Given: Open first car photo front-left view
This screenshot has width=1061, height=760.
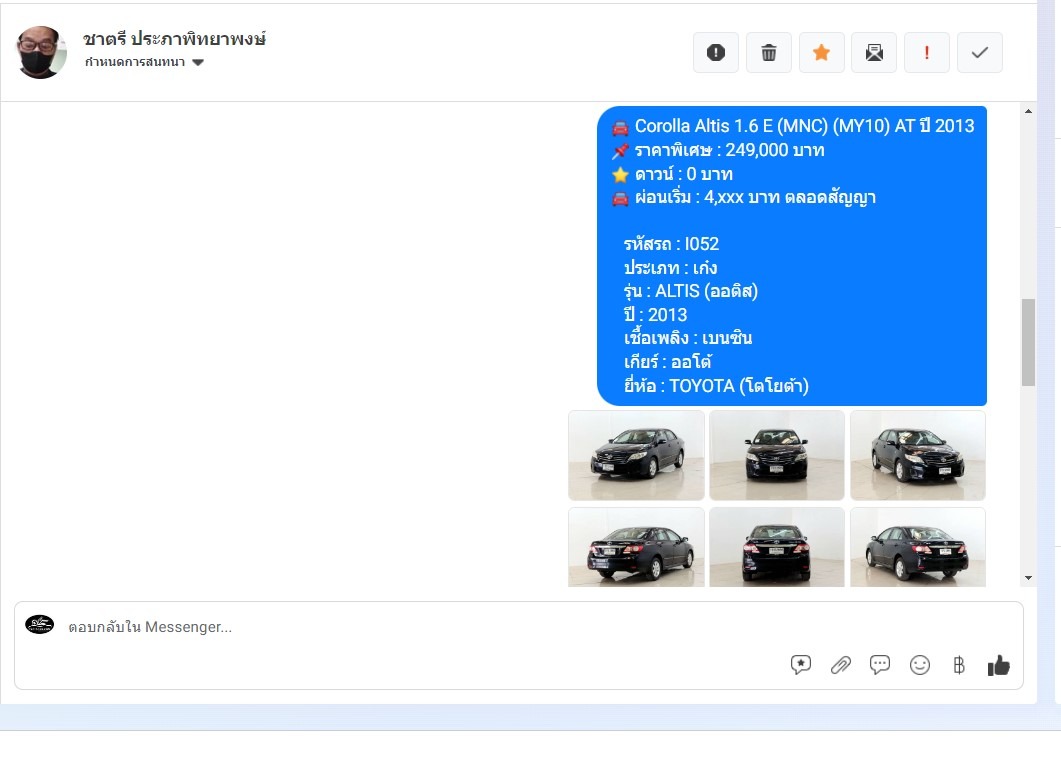Looking at the screenshot, I should pyautogui.click(x=636, y=455).
